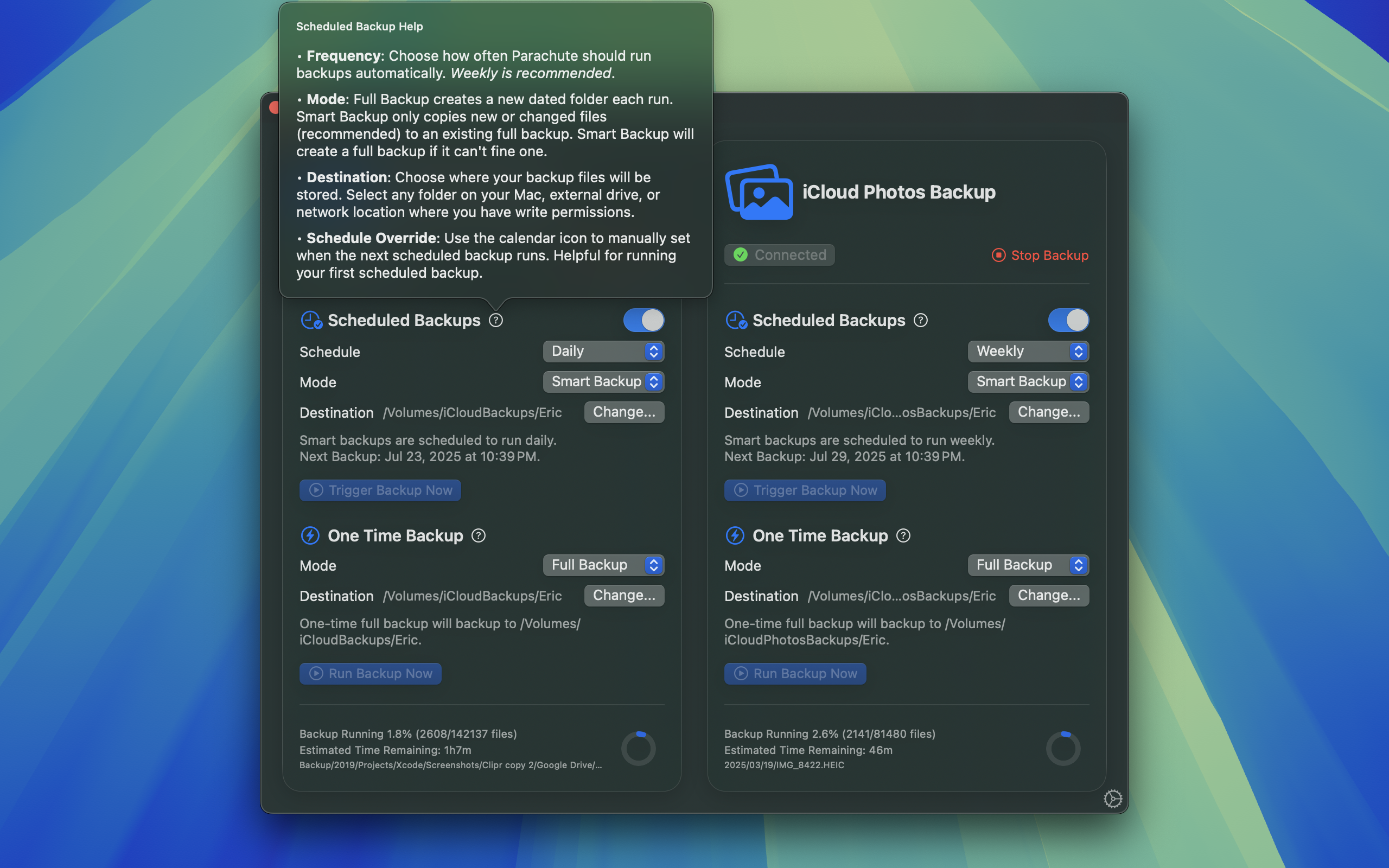Viewport: 1389px width, 868px height.
Task: Close the window with the red button
Action: click(275, 107)
